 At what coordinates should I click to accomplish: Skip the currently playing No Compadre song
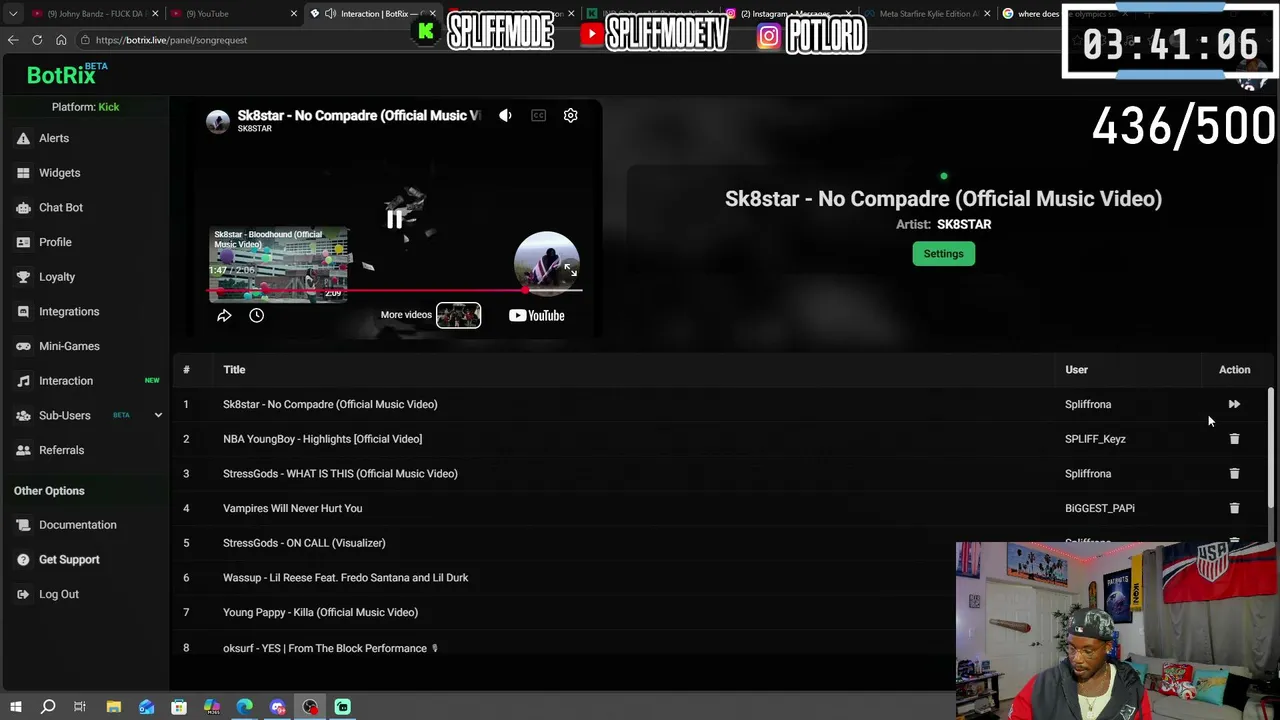click(1234, 404)
